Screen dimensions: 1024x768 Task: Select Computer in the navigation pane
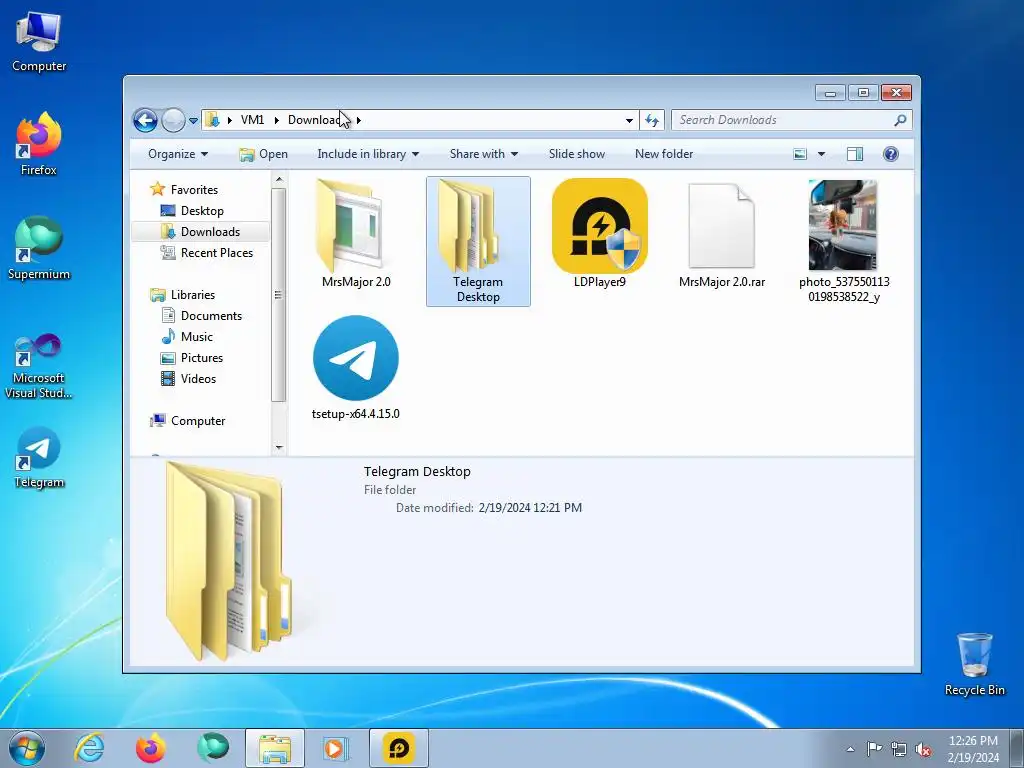197,421
